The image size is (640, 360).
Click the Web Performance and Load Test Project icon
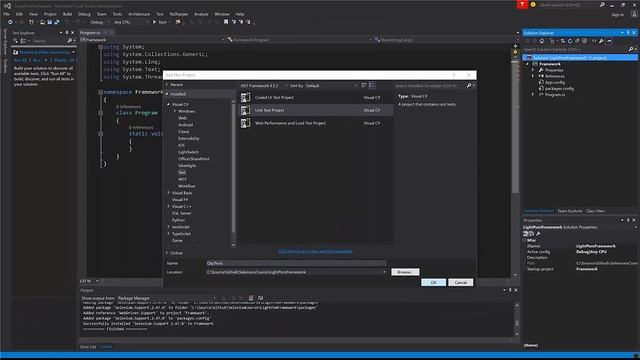(245, 123)
